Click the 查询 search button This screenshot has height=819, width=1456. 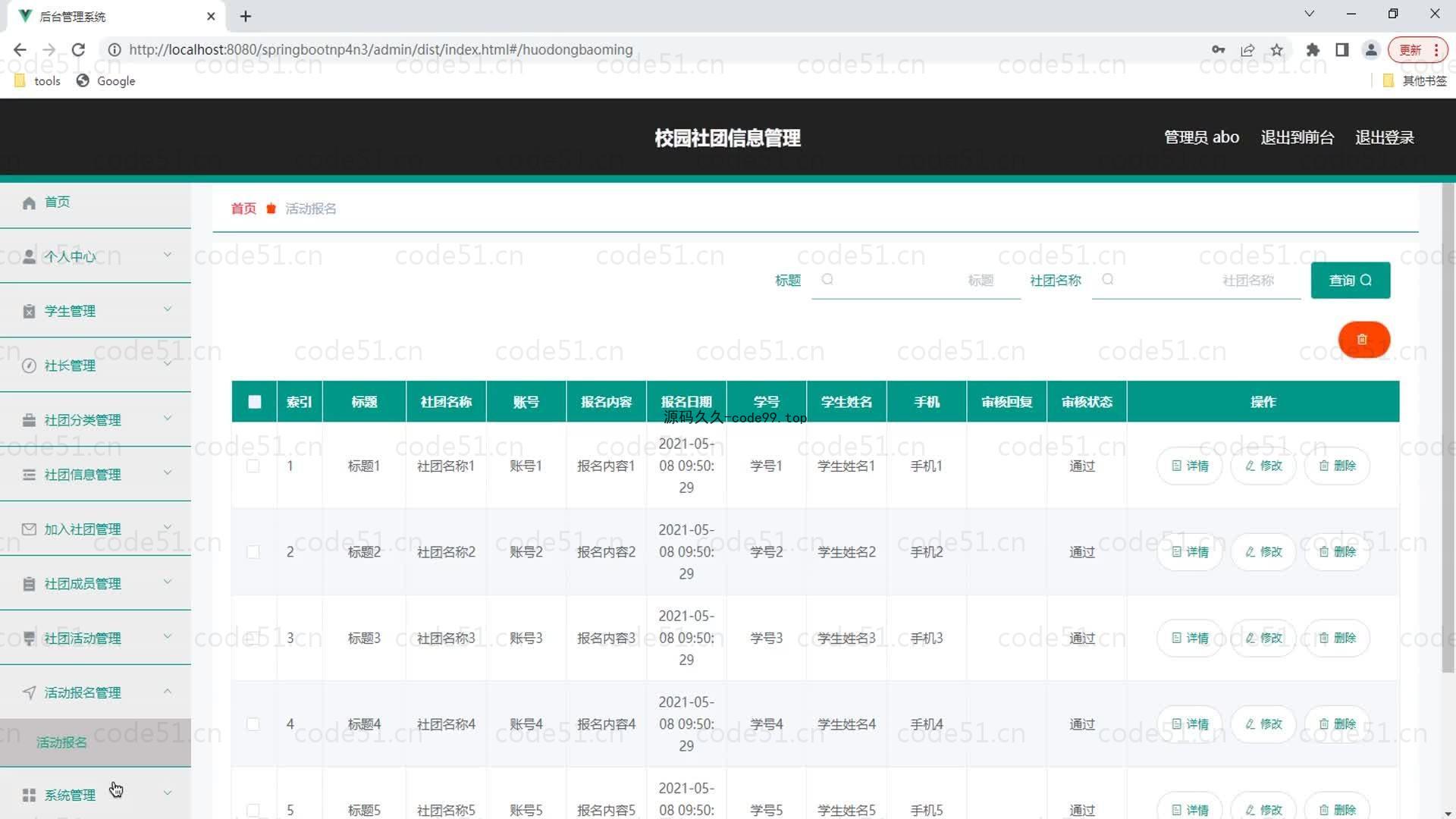[x=1351, y=281]
